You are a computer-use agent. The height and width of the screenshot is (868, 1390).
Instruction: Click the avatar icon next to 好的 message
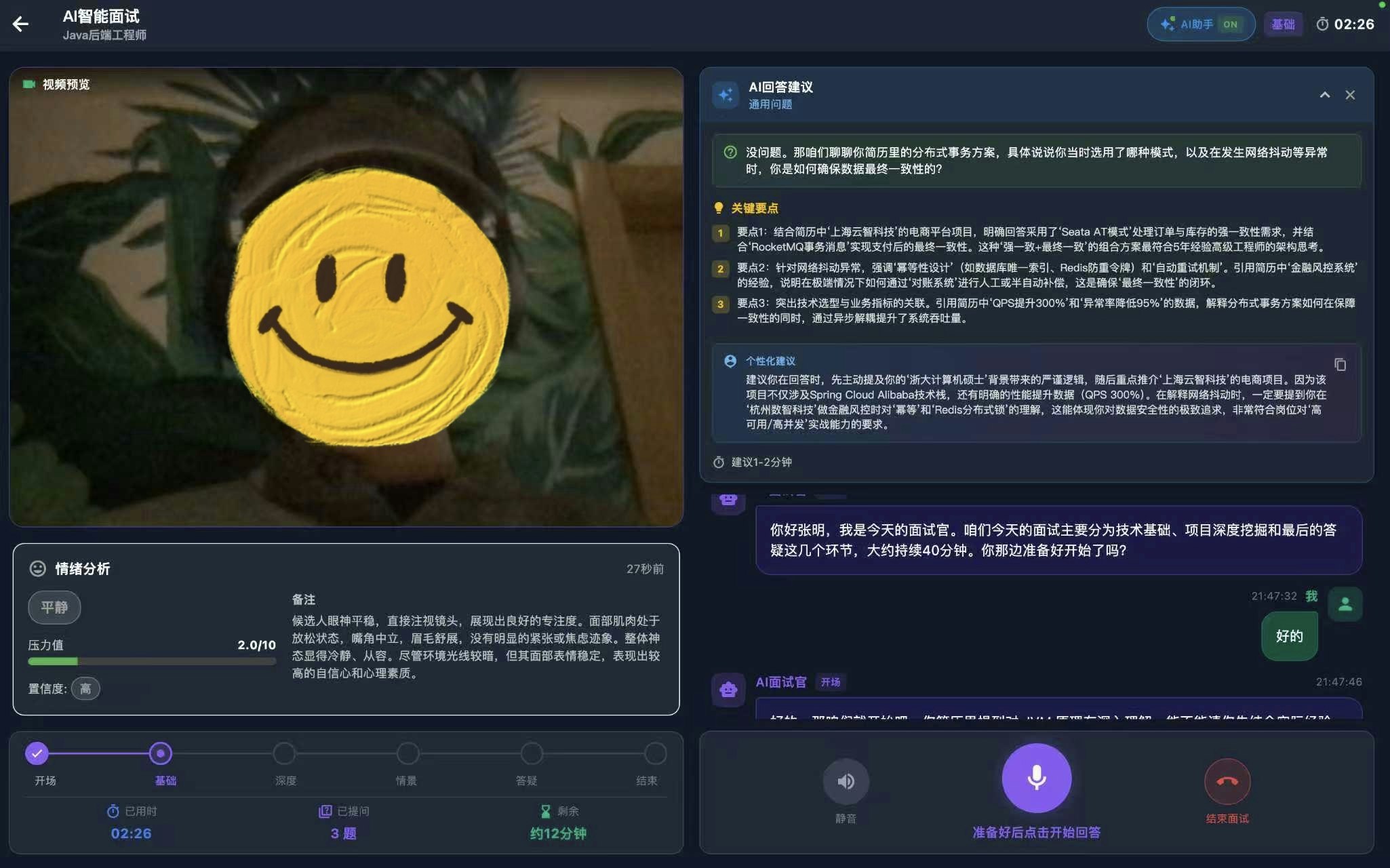click(1345, 603)
